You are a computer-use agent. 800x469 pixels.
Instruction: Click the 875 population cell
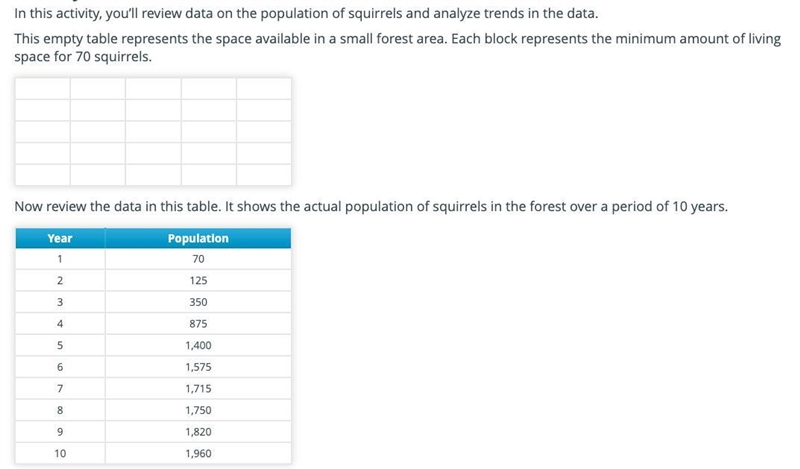point(198,324)
